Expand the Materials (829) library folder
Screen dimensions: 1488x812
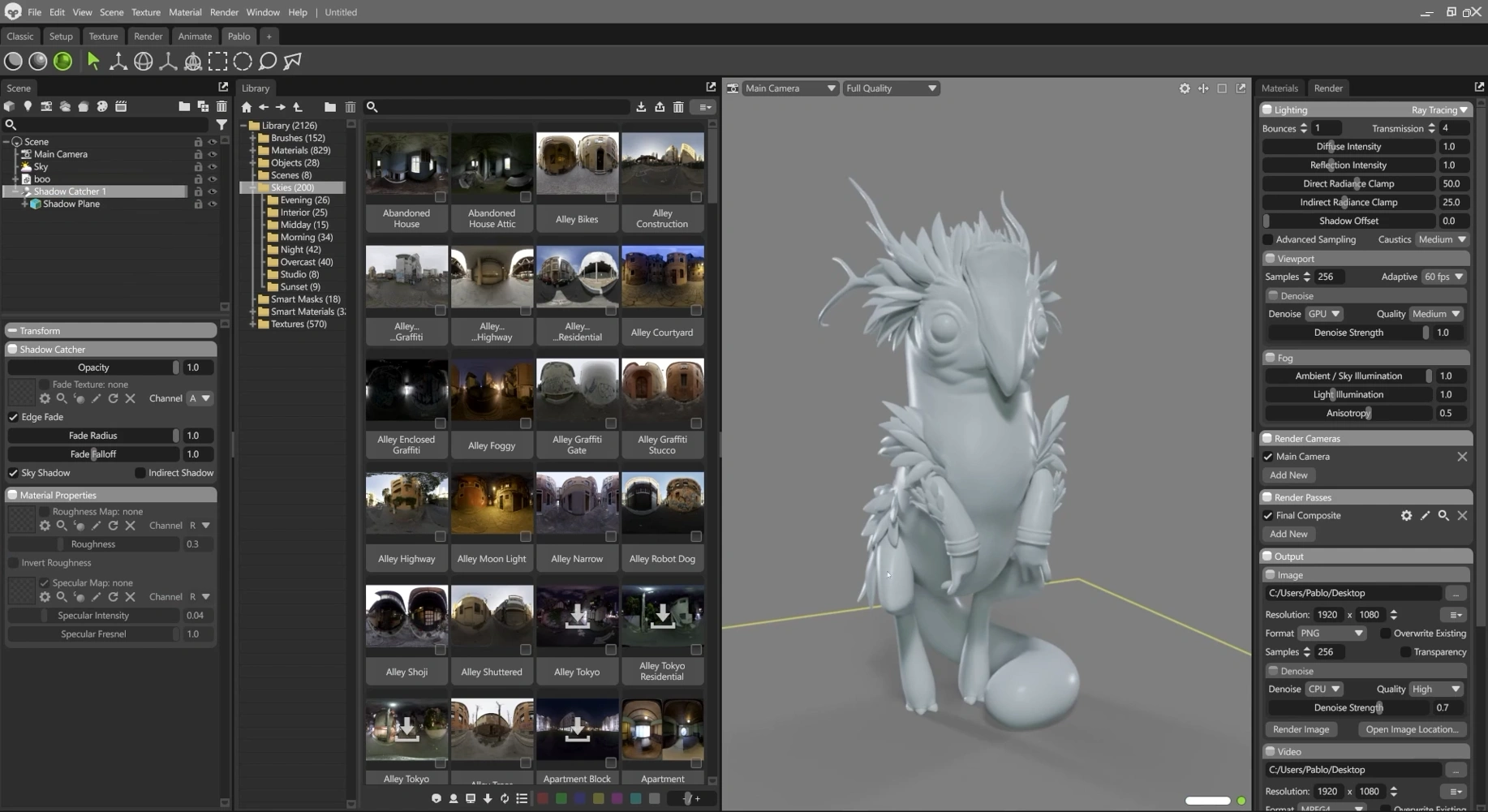point(253,151)
